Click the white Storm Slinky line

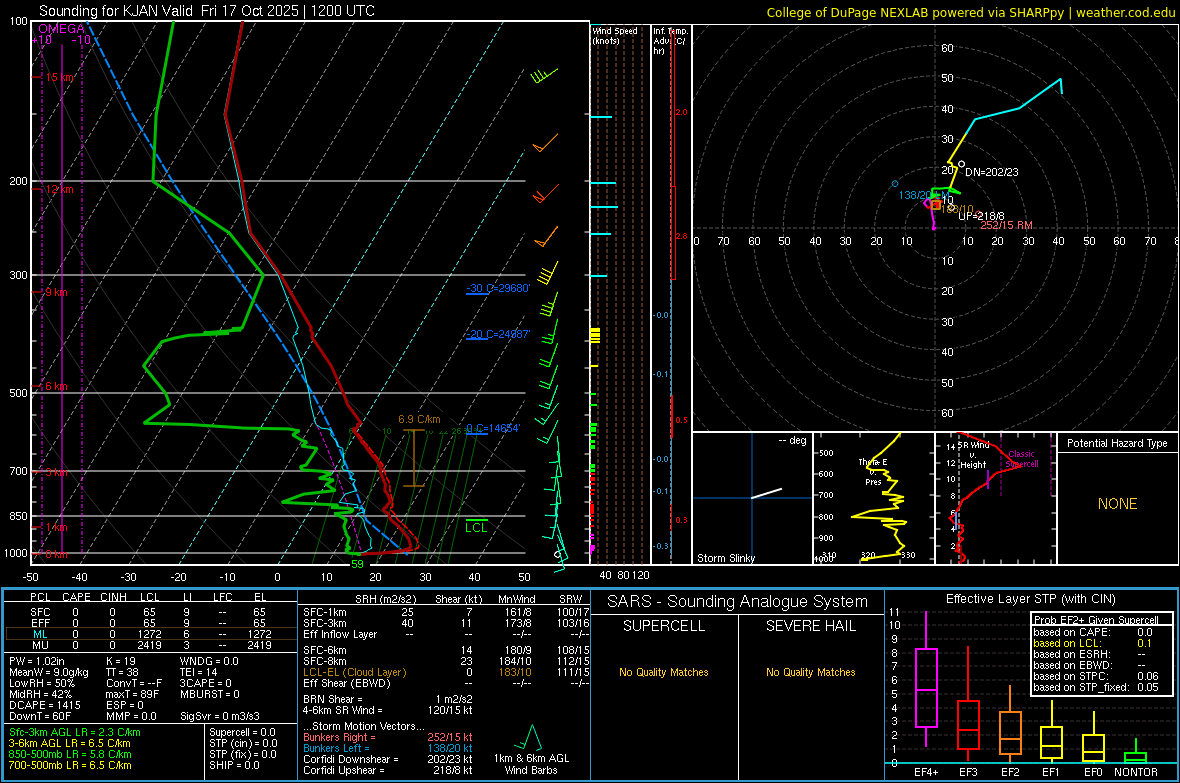(x=767, y=493)
